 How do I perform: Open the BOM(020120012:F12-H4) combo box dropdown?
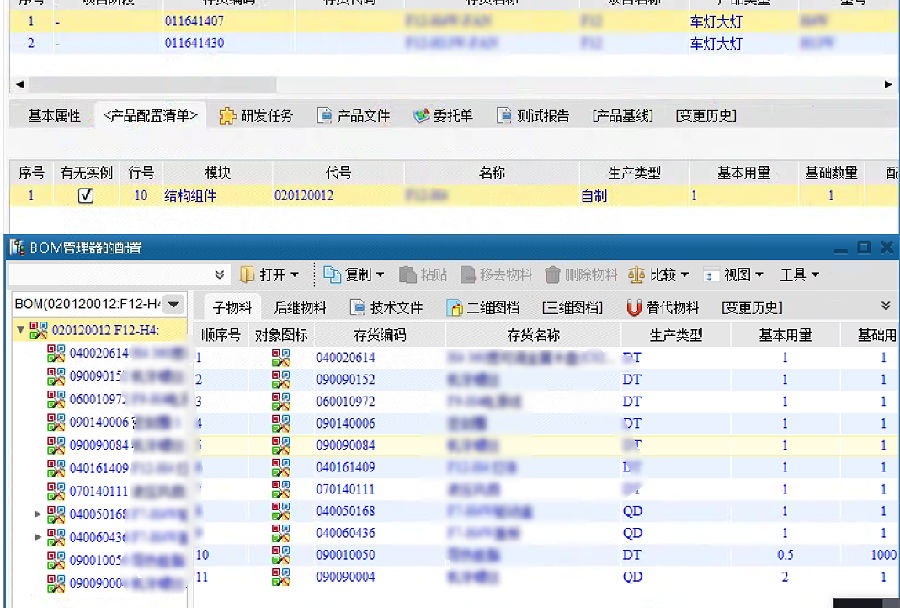pos(174,304)
